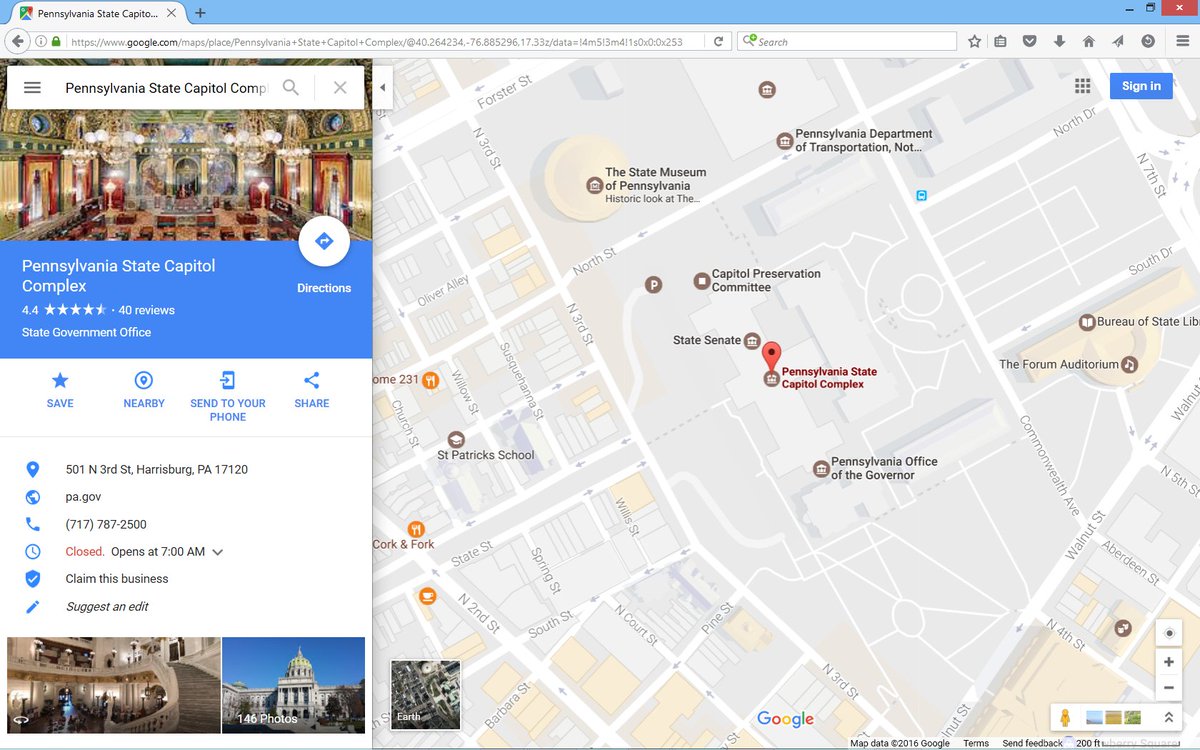Open the 40 reviews link
Screen dimensions: 1200x750
click(x=146, y=310)
